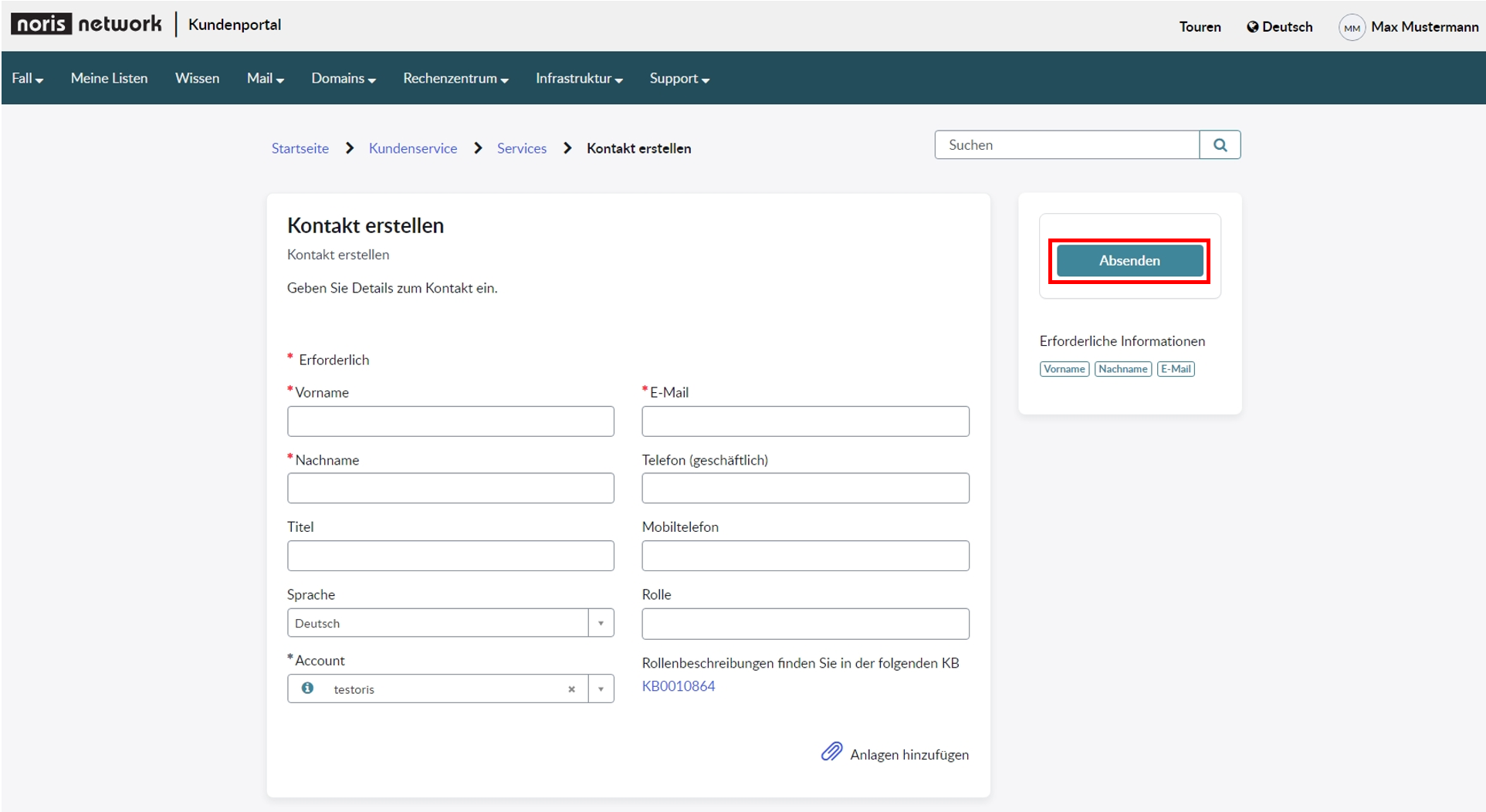Open the Rechenzentrum menu

coord(455,79)
